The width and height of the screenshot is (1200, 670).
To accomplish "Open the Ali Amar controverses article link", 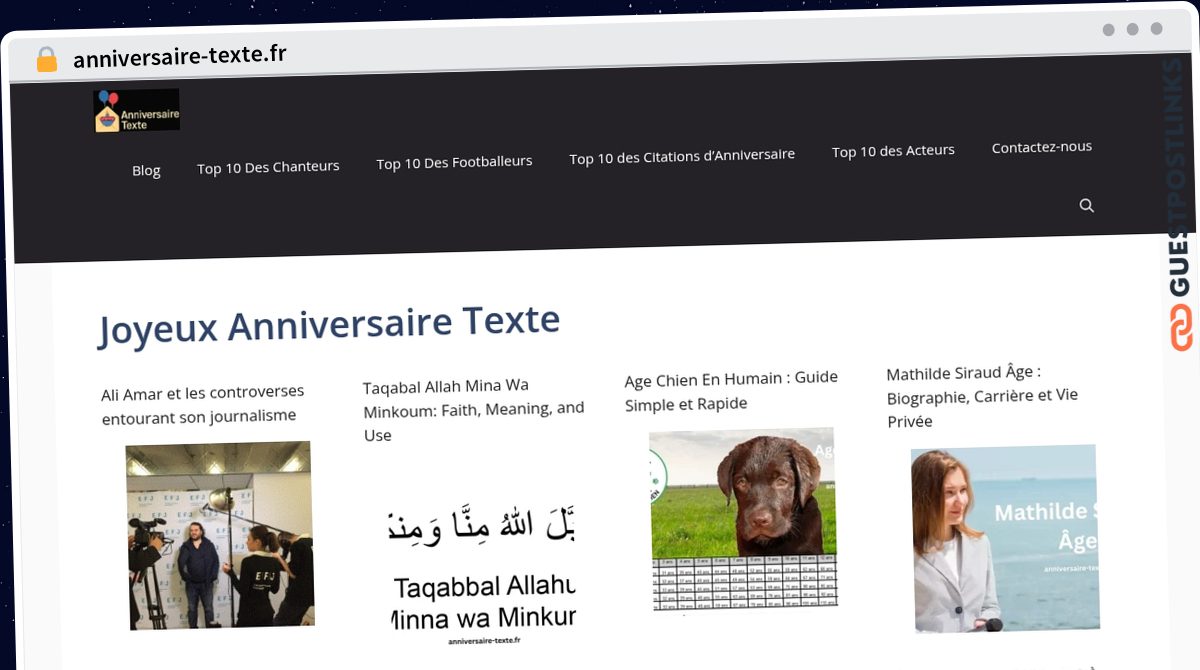I will (203, 404).
